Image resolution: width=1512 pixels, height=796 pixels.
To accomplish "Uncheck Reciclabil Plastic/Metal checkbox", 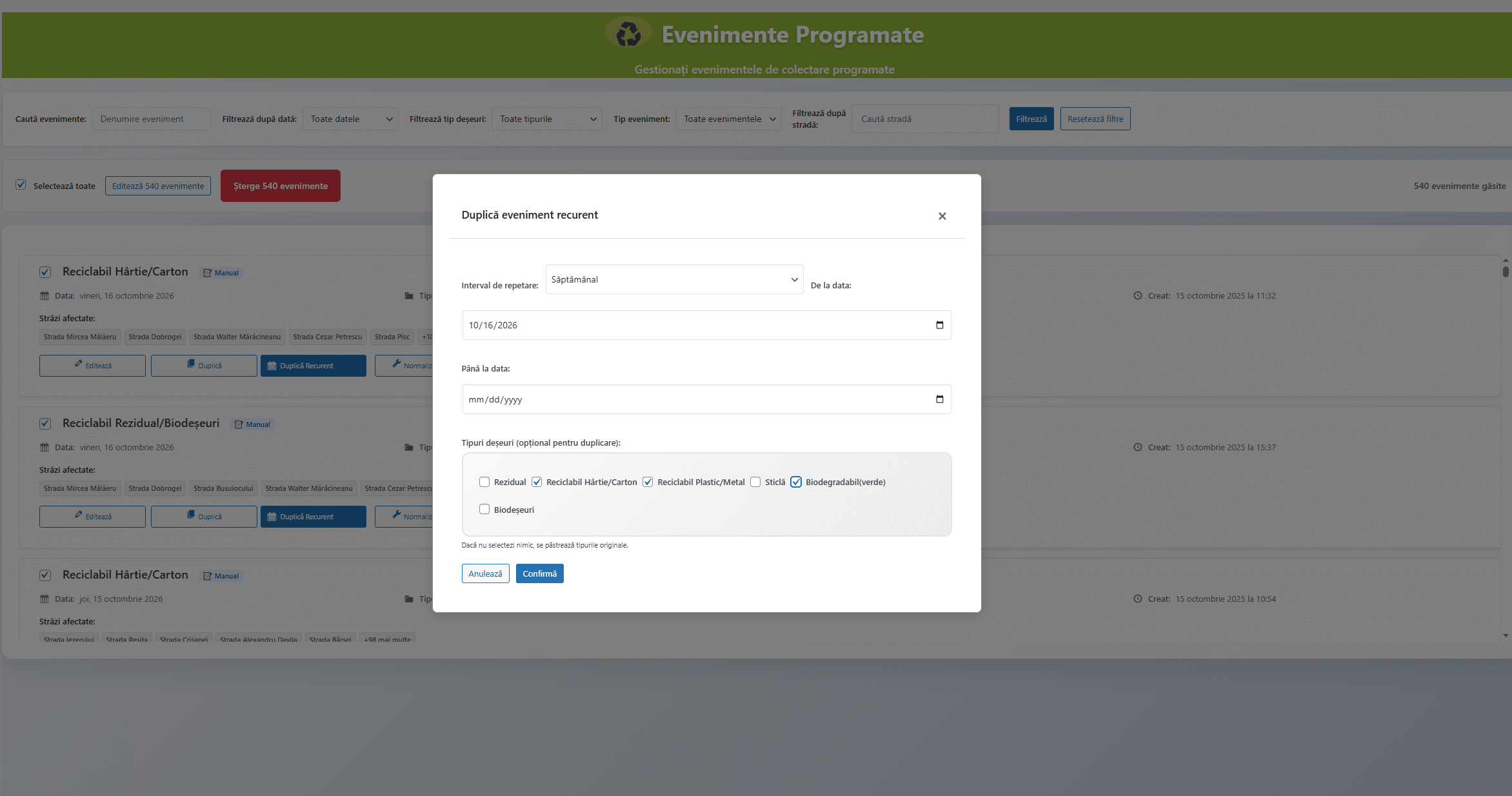I will pyautogui.click(x=648, y=482).
